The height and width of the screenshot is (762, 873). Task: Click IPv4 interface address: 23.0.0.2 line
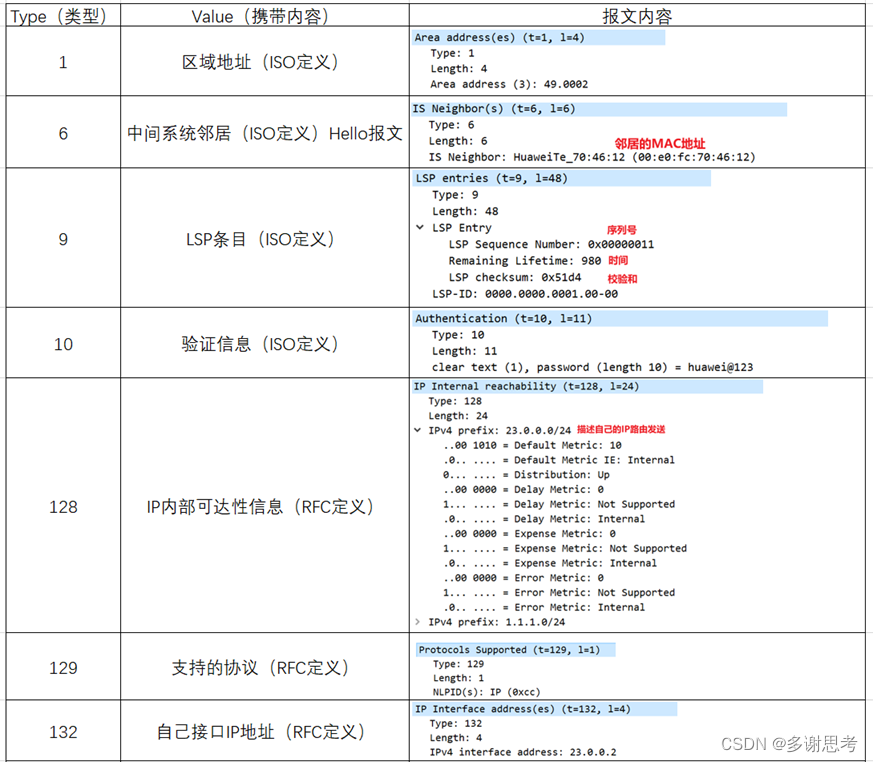[x=523, y=752]
